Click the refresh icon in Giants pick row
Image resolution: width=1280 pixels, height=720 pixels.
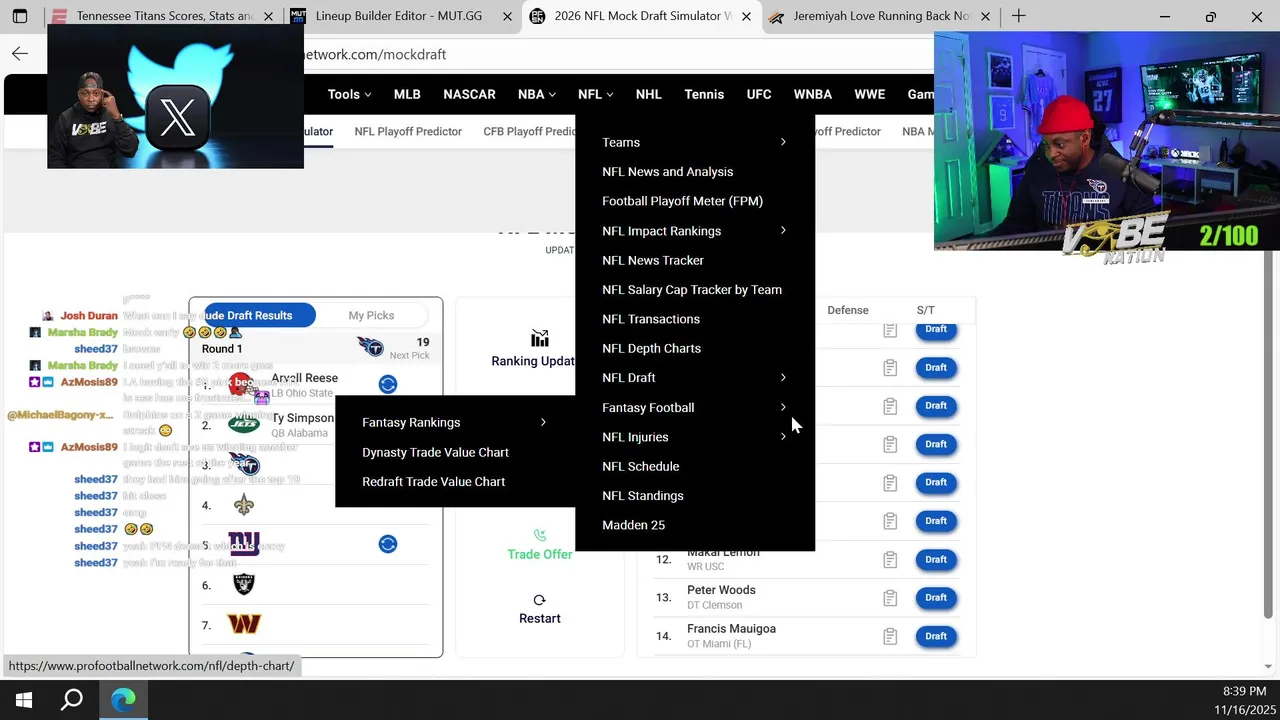pyautogui.click(x=388, y=544)
